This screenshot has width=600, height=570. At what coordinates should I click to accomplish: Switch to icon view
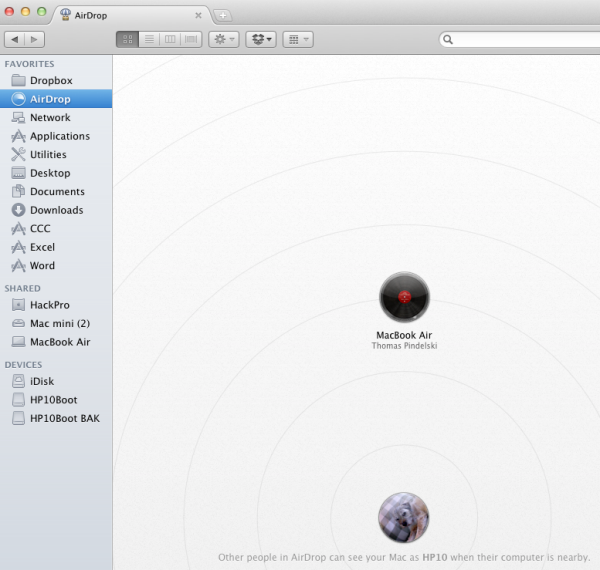(127, 39)
